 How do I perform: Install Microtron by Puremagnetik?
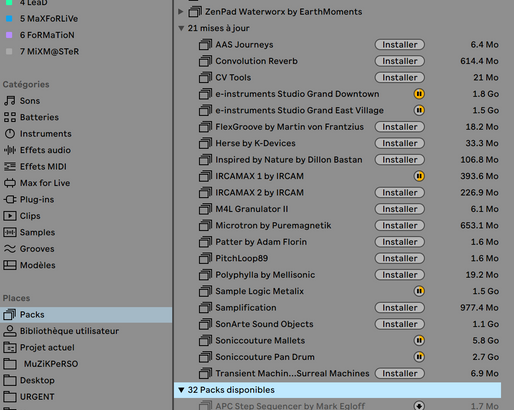click(x=400, y=225)
